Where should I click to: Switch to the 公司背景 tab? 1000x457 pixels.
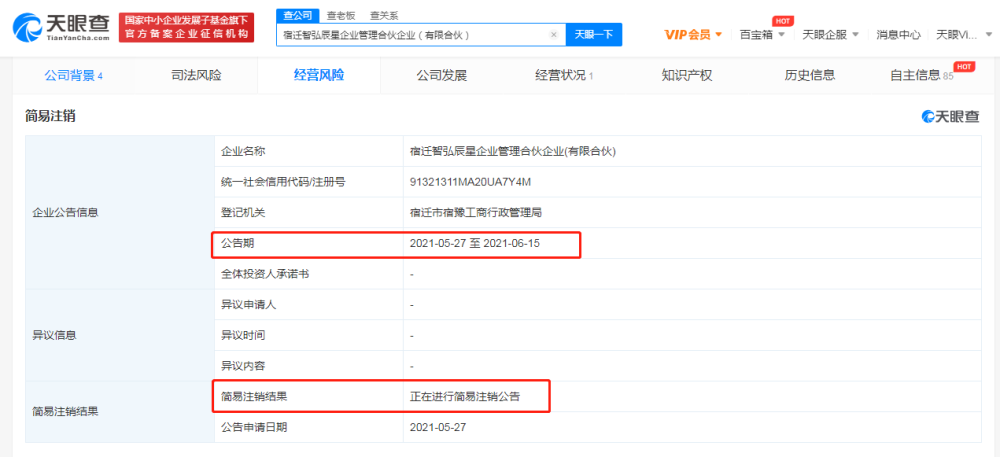pos(73,75)
